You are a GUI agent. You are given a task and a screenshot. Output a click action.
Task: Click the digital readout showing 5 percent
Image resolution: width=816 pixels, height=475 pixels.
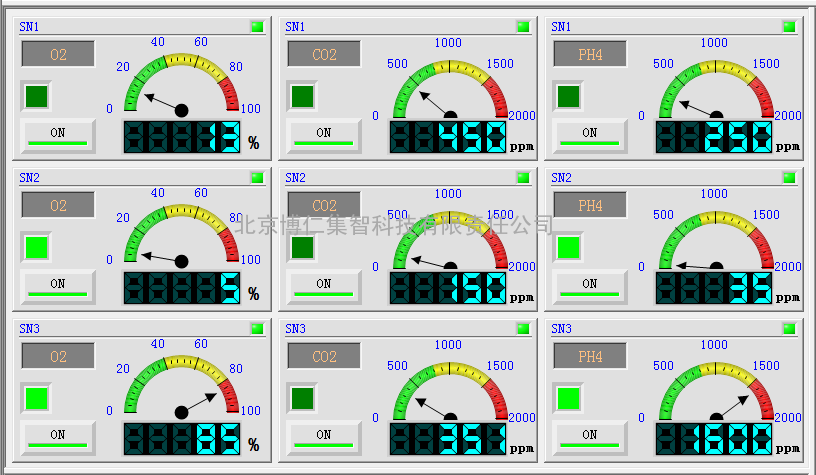click(182, 288)
